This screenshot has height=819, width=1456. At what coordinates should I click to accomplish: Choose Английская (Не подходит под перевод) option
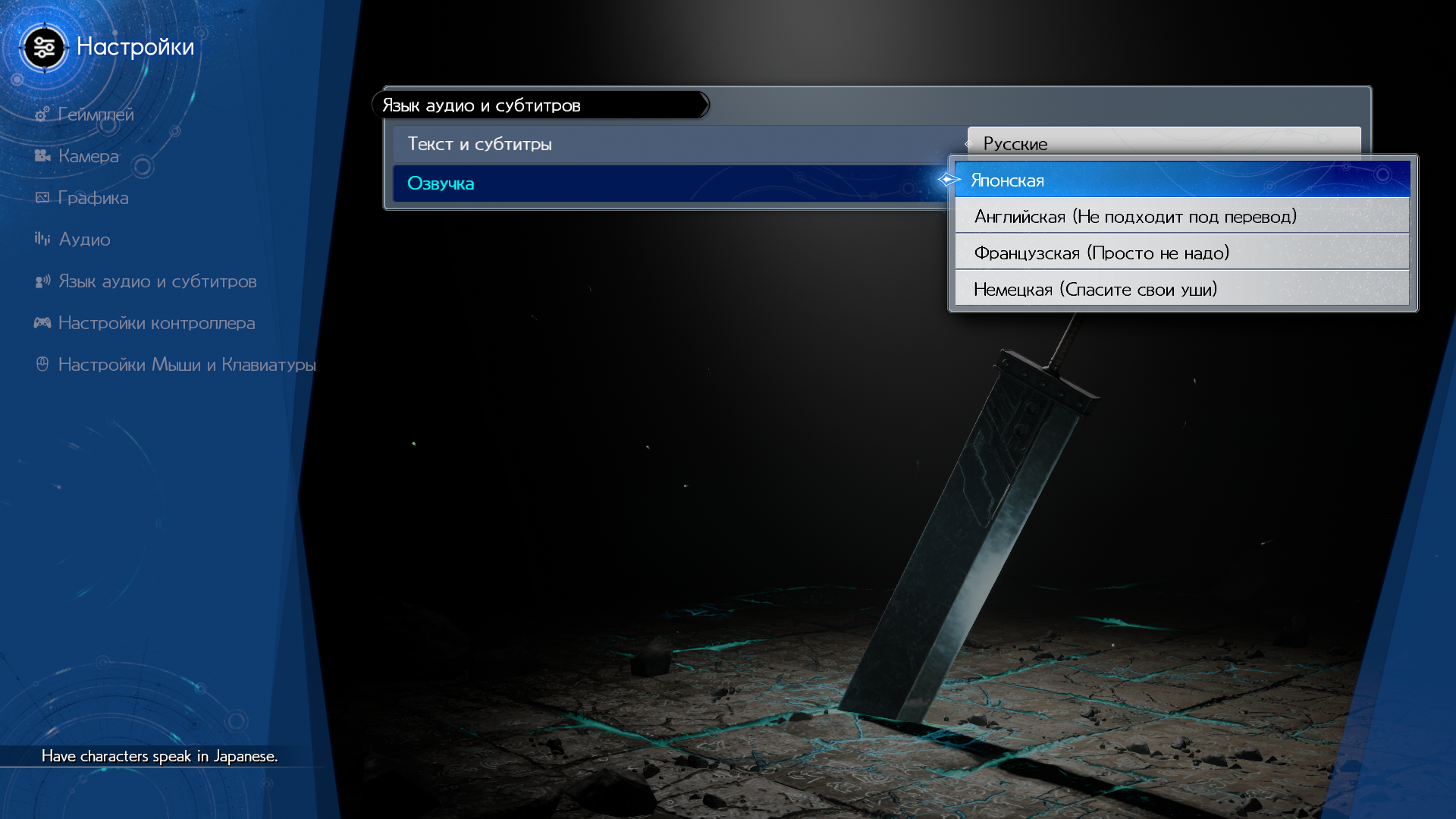point(1181,216)
